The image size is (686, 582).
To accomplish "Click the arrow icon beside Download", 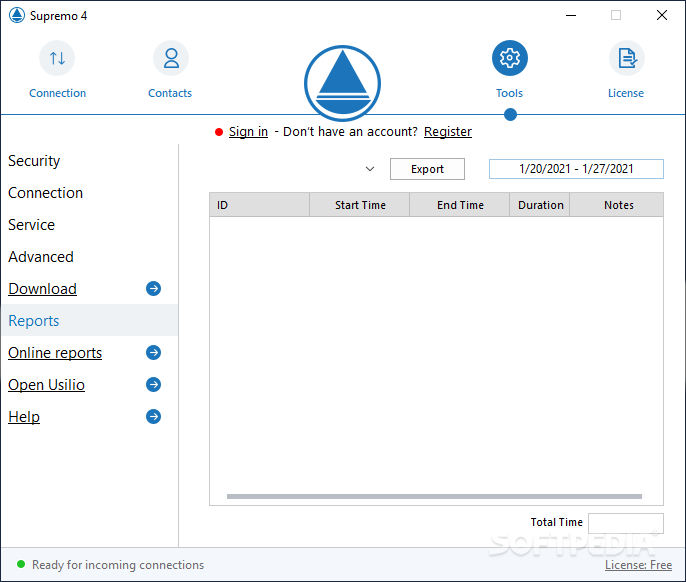I will point(153,288).
